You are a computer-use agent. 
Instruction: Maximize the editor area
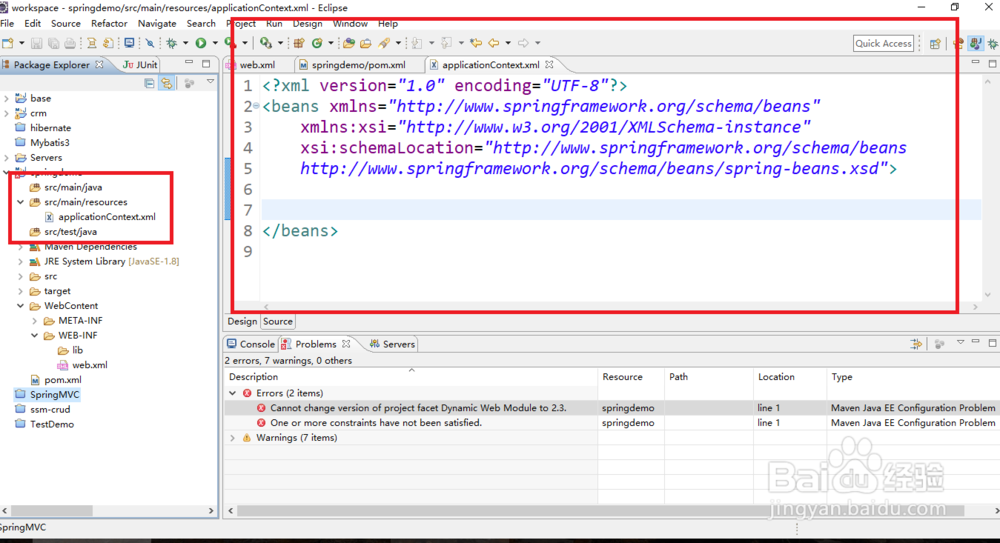click(x=992, y=63)
